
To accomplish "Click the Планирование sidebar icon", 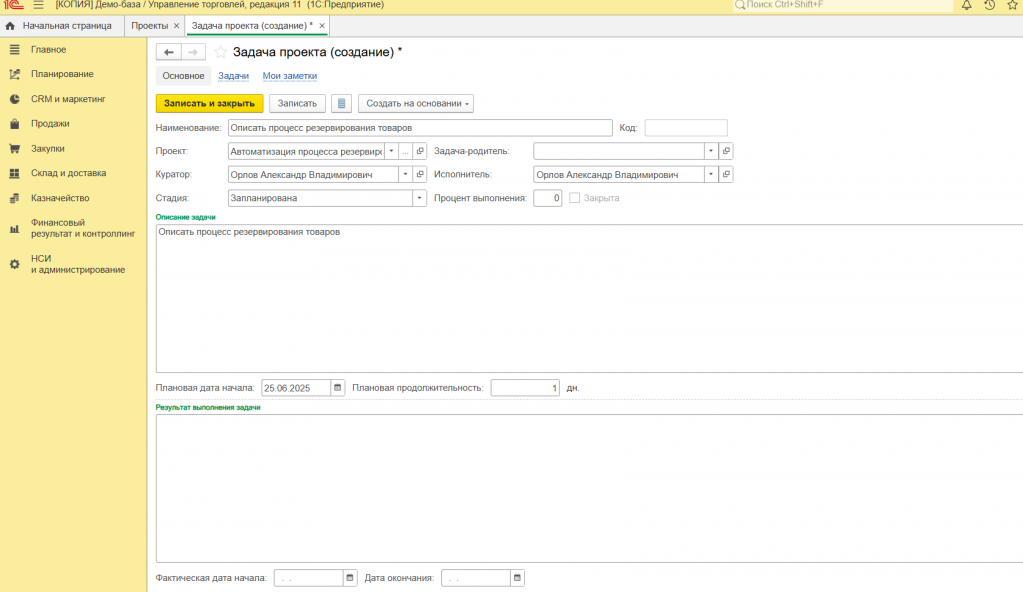I will coord(14,74).
